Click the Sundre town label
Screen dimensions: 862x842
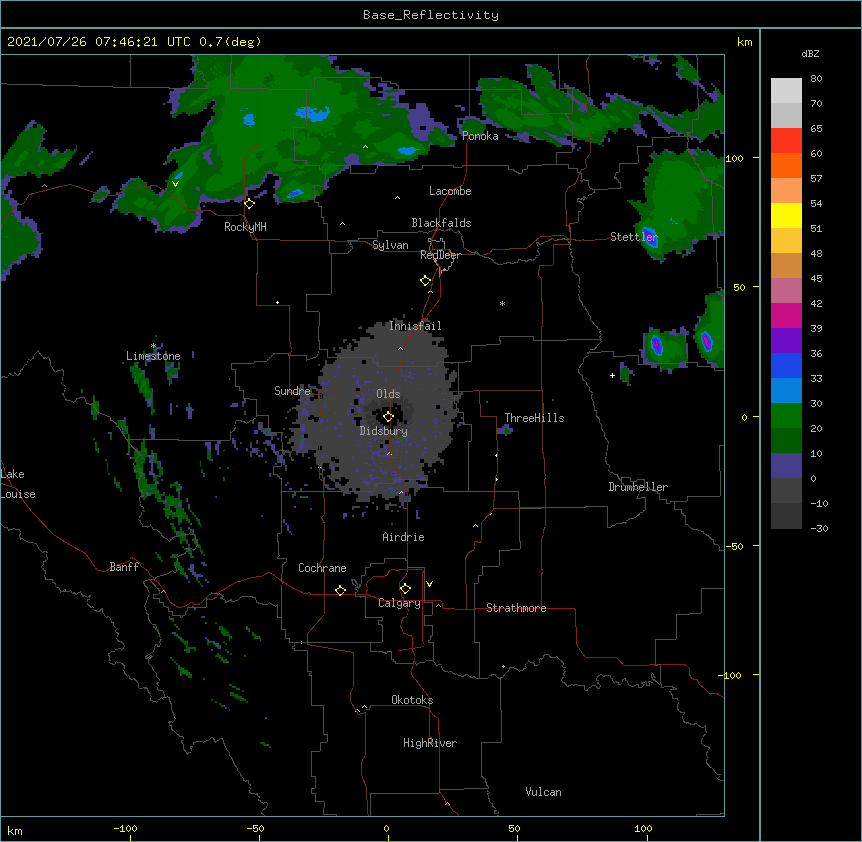pos(292,391)
